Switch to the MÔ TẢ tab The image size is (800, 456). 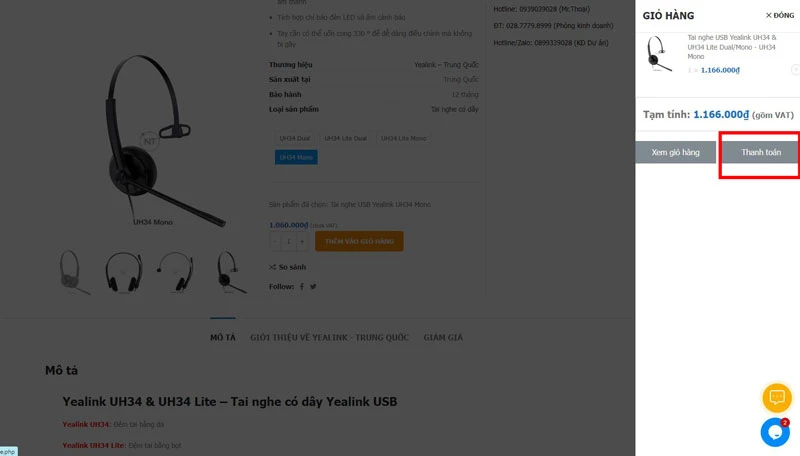223,337
